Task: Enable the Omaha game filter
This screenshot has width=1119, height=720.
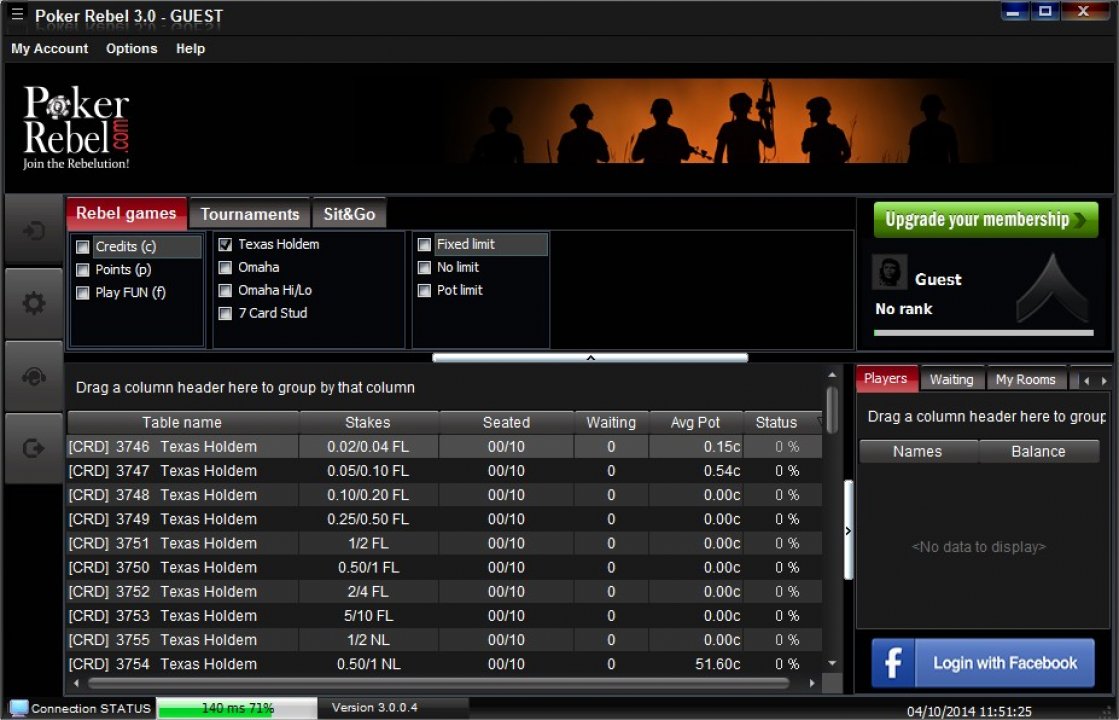Action: 226,268
